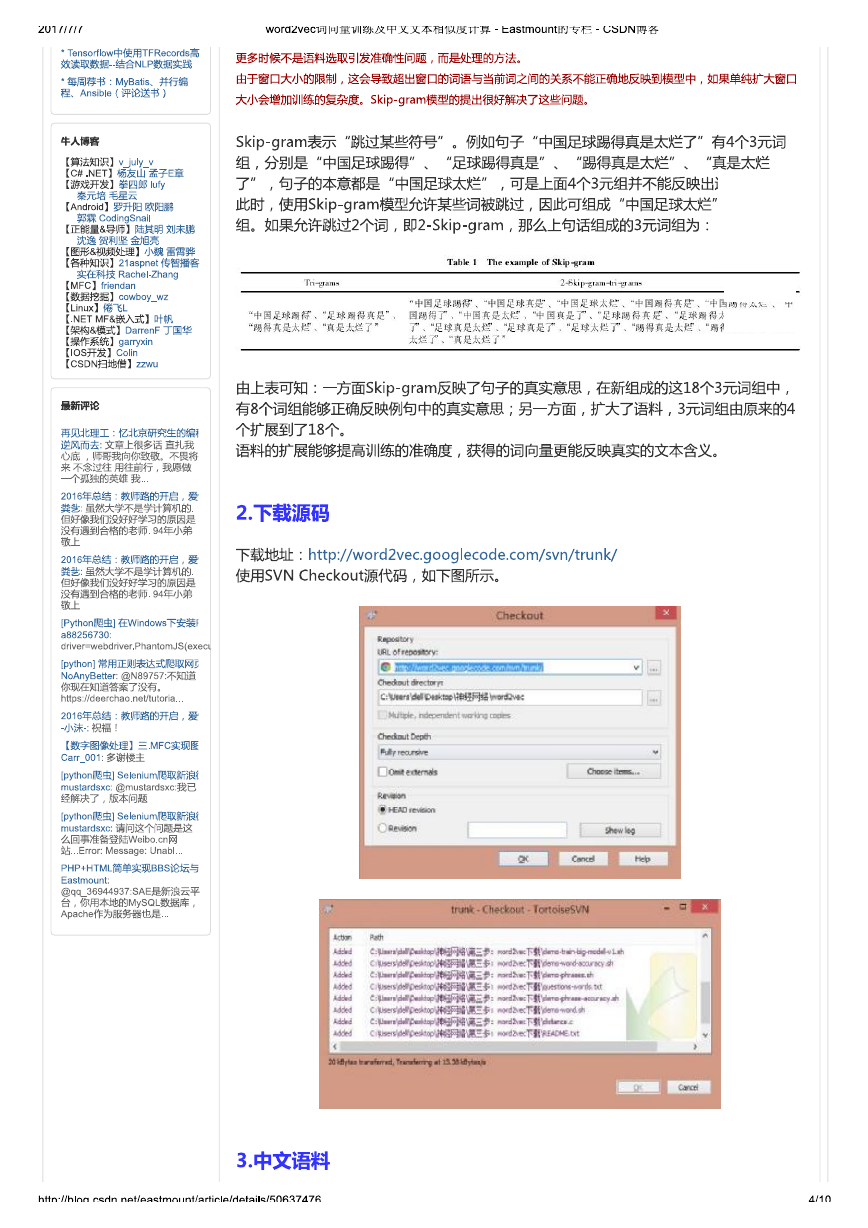Toggle the Omit externals checkbox
The width and height of the screenshot is (868, 1228).
click(383, 772)
